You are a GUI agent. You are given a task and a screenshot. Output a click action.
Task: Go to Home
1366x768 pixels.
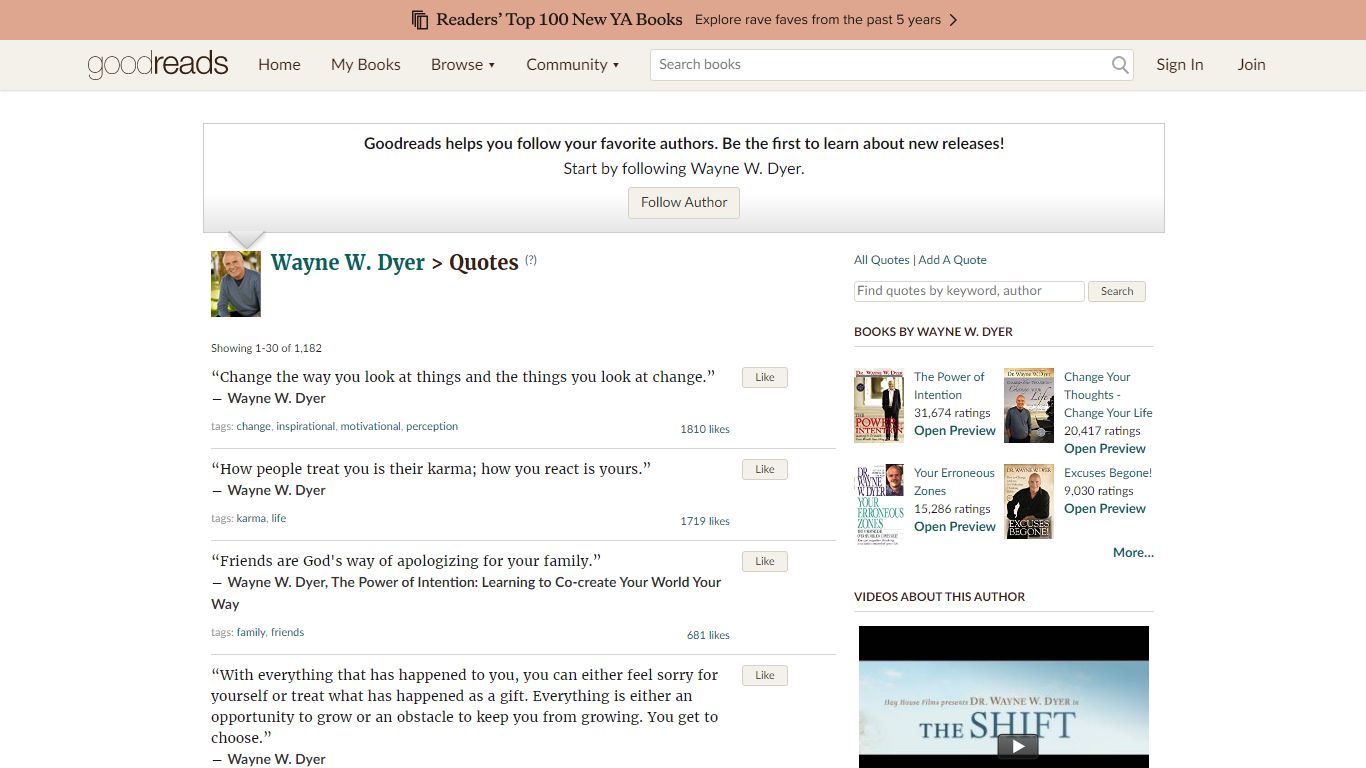(279, 65)
